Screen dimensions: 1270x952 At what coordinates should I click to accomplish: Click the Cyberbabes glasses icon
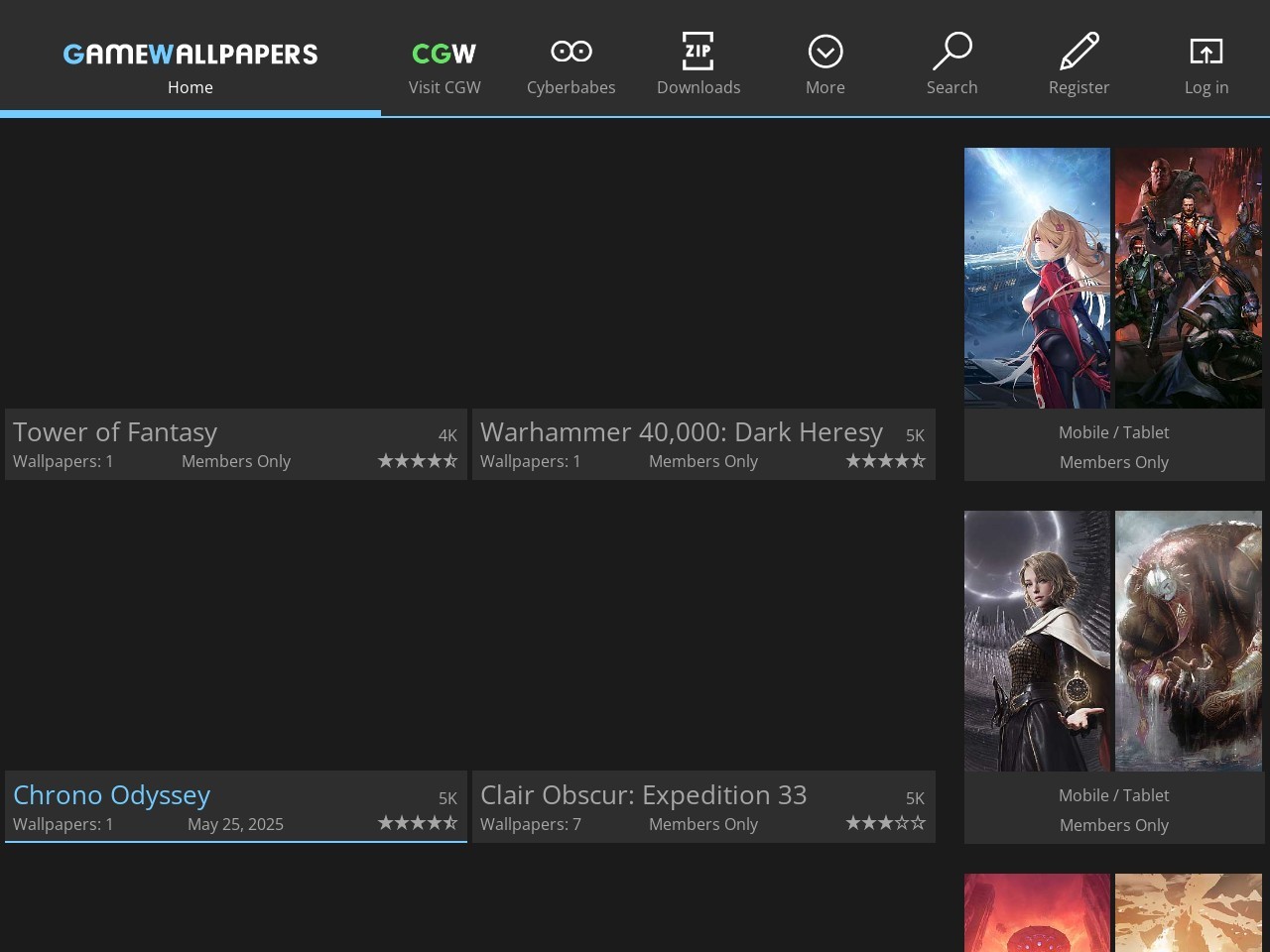[571, 52]
